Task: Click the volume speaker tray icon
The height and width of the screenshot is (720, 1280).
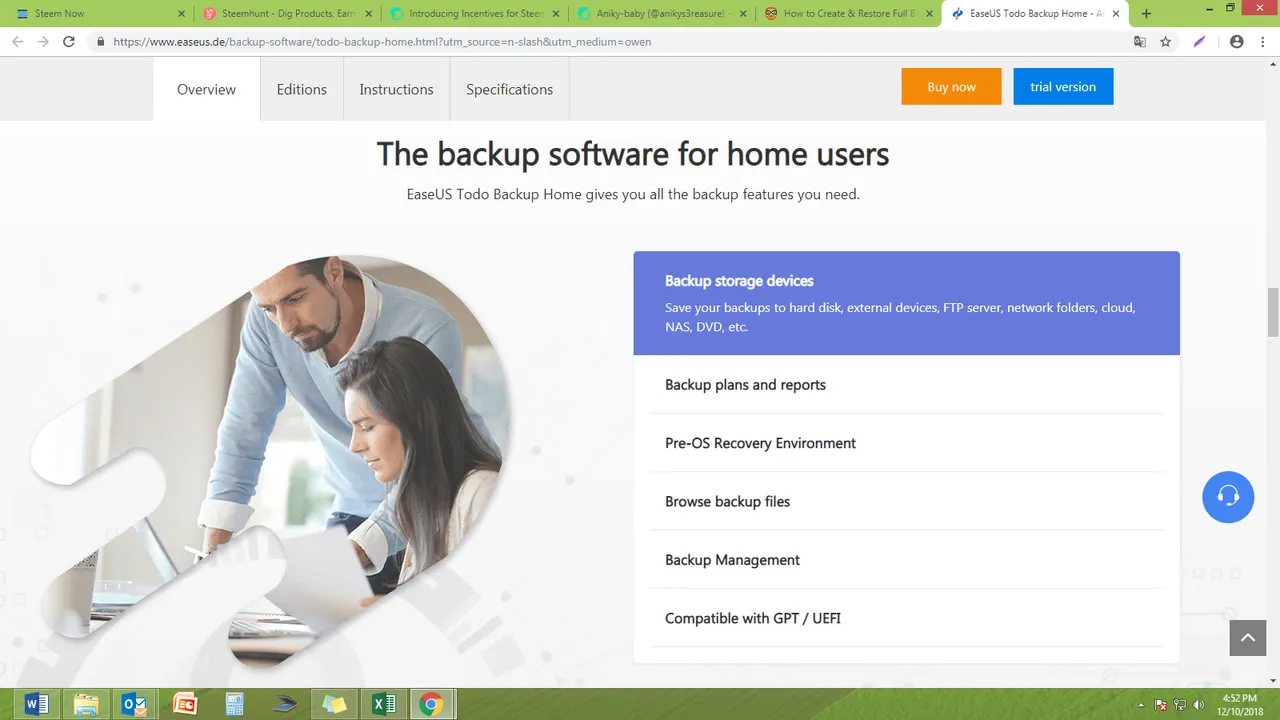Action: tap(1198, 705)
